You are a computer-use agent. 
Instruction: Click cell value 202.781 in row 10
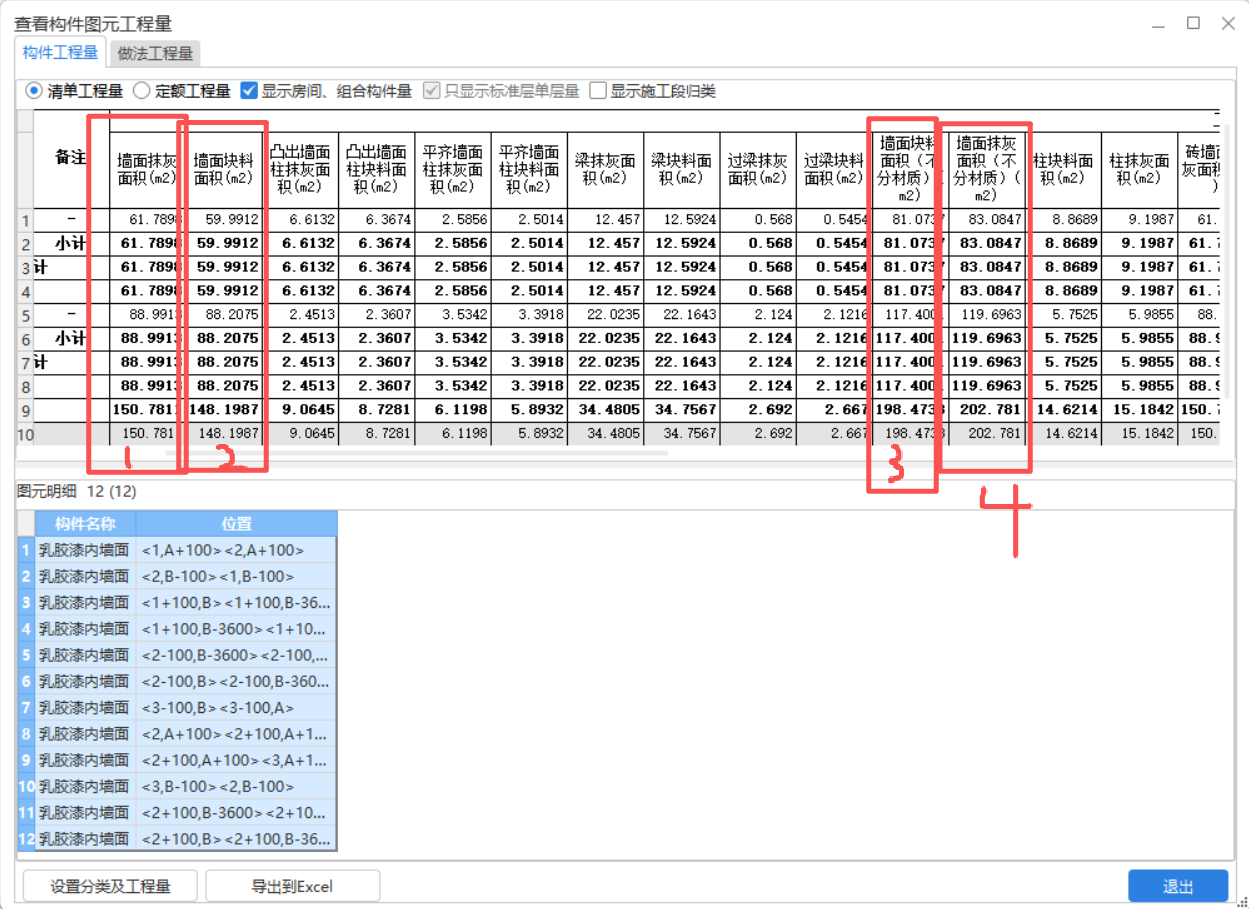point(989,434)
